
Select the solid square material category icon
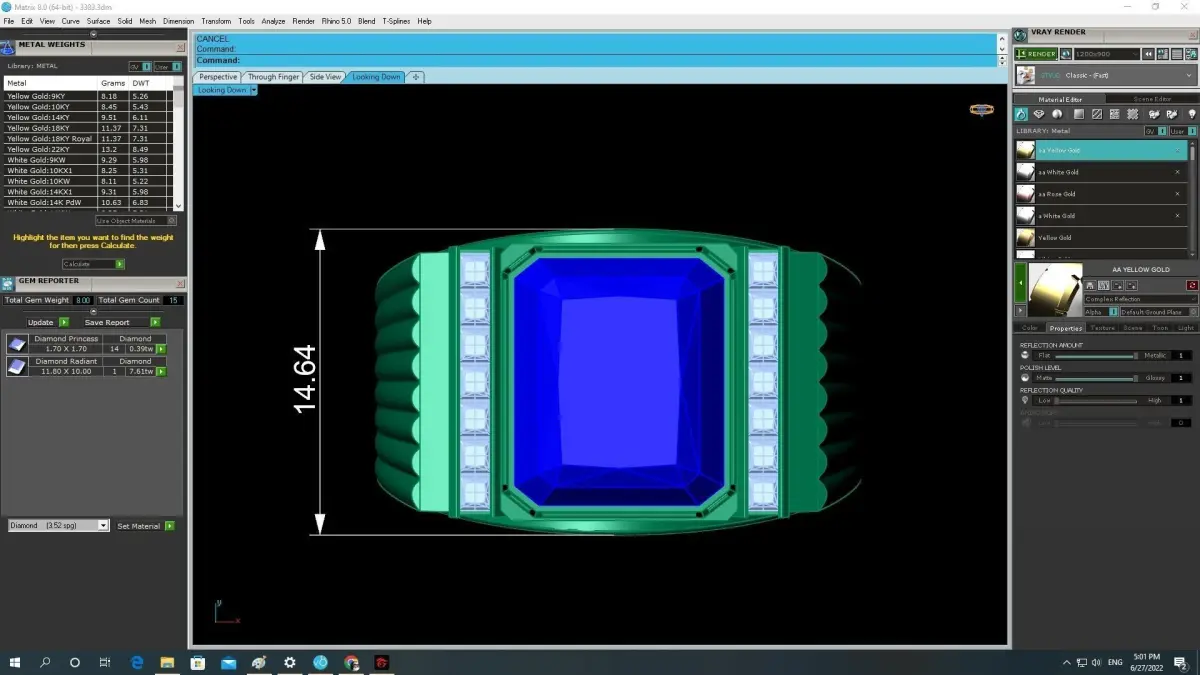tap(1079, 115)
